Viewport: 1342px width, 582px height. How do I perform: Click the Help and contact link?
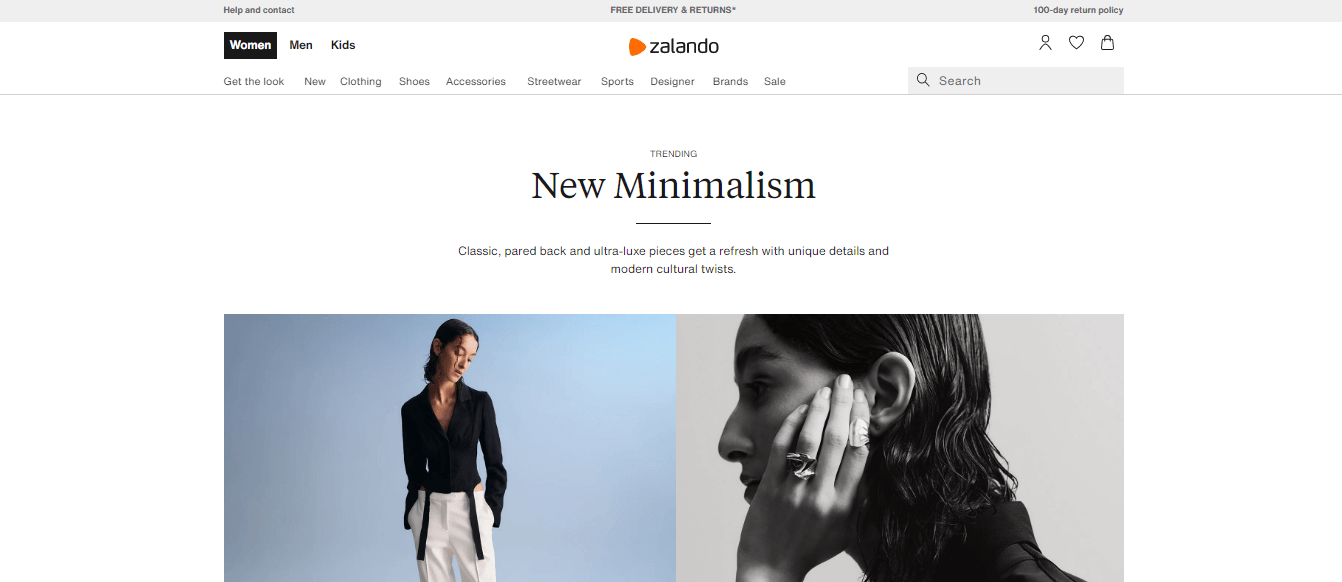pos(259,10)
